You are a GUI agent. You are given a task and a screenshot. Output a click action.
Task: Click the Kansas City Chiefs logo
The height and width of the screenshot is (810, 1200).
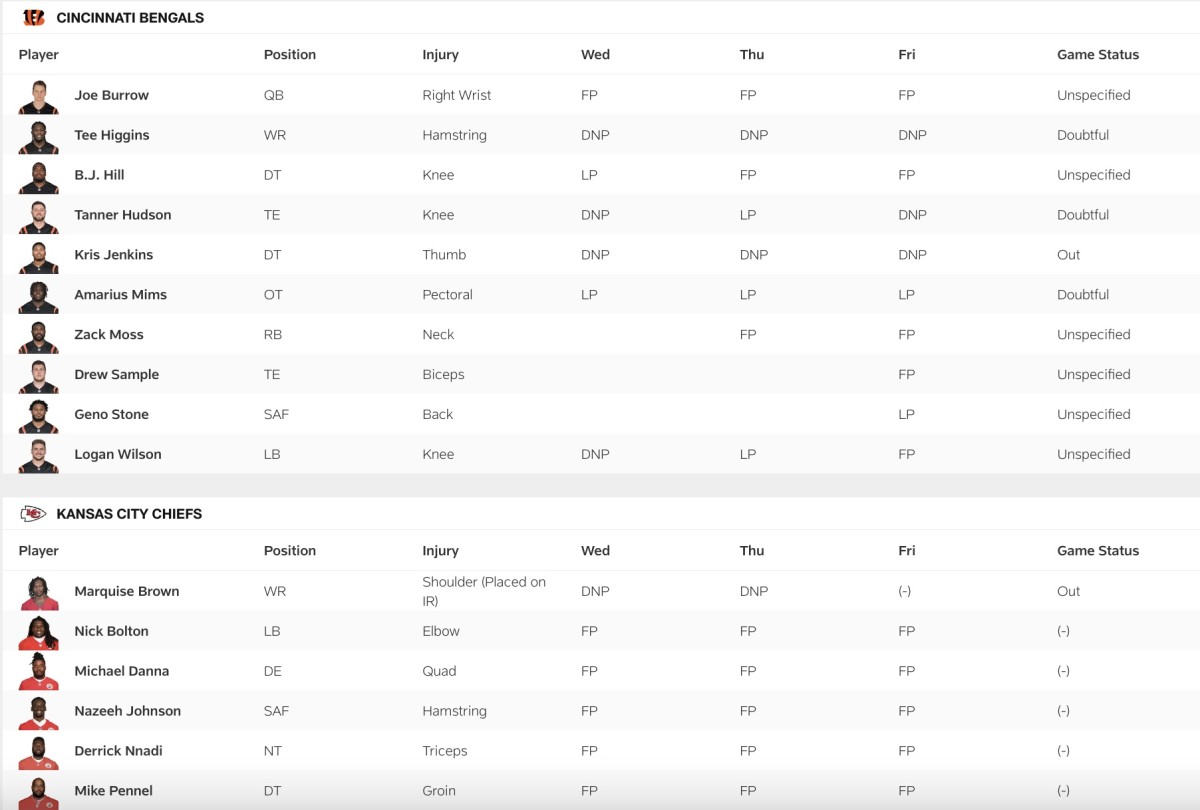(x=34, y=514)
